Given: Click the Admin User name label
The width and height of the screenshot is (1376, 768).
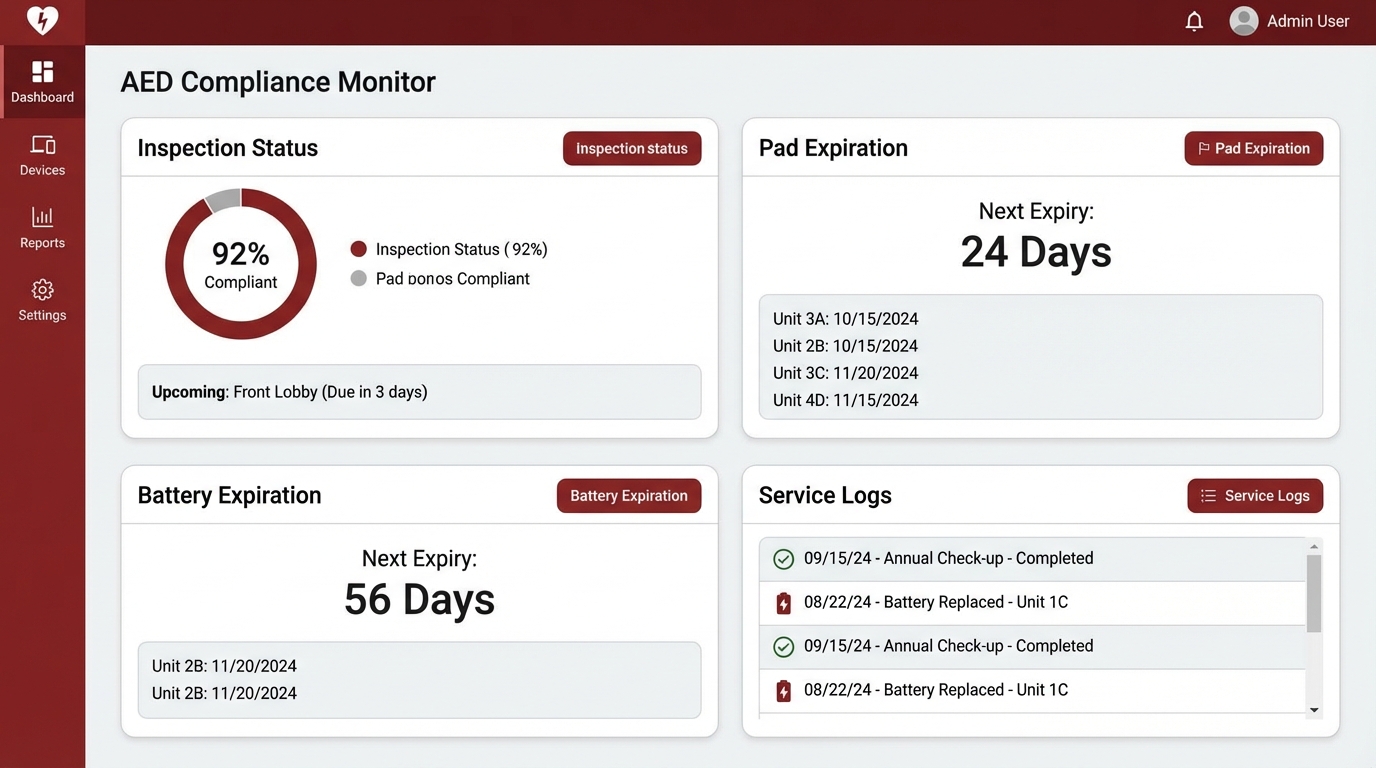Looking at the screenshot, I should pos(1308,21).
